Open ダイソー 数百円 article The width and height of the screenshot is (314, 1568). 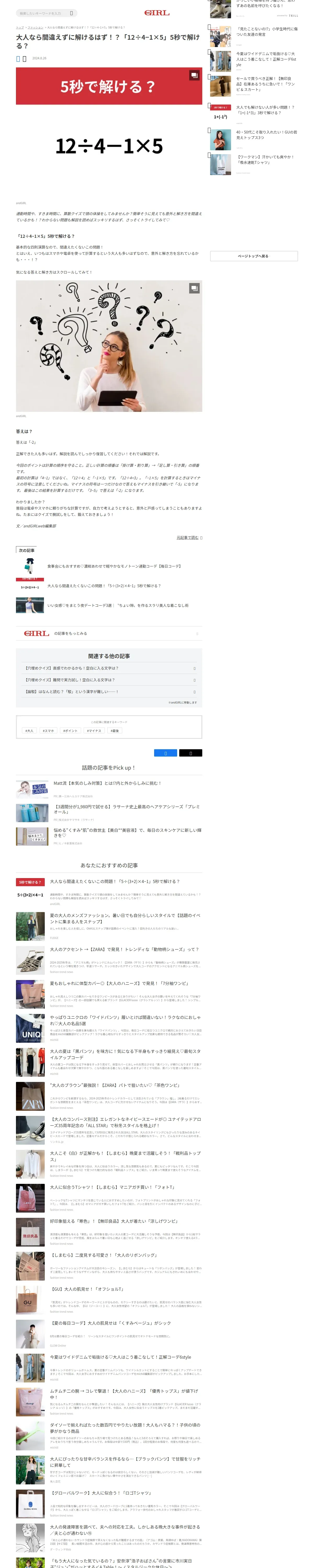pyautogui.click(x=125, y=1428)
